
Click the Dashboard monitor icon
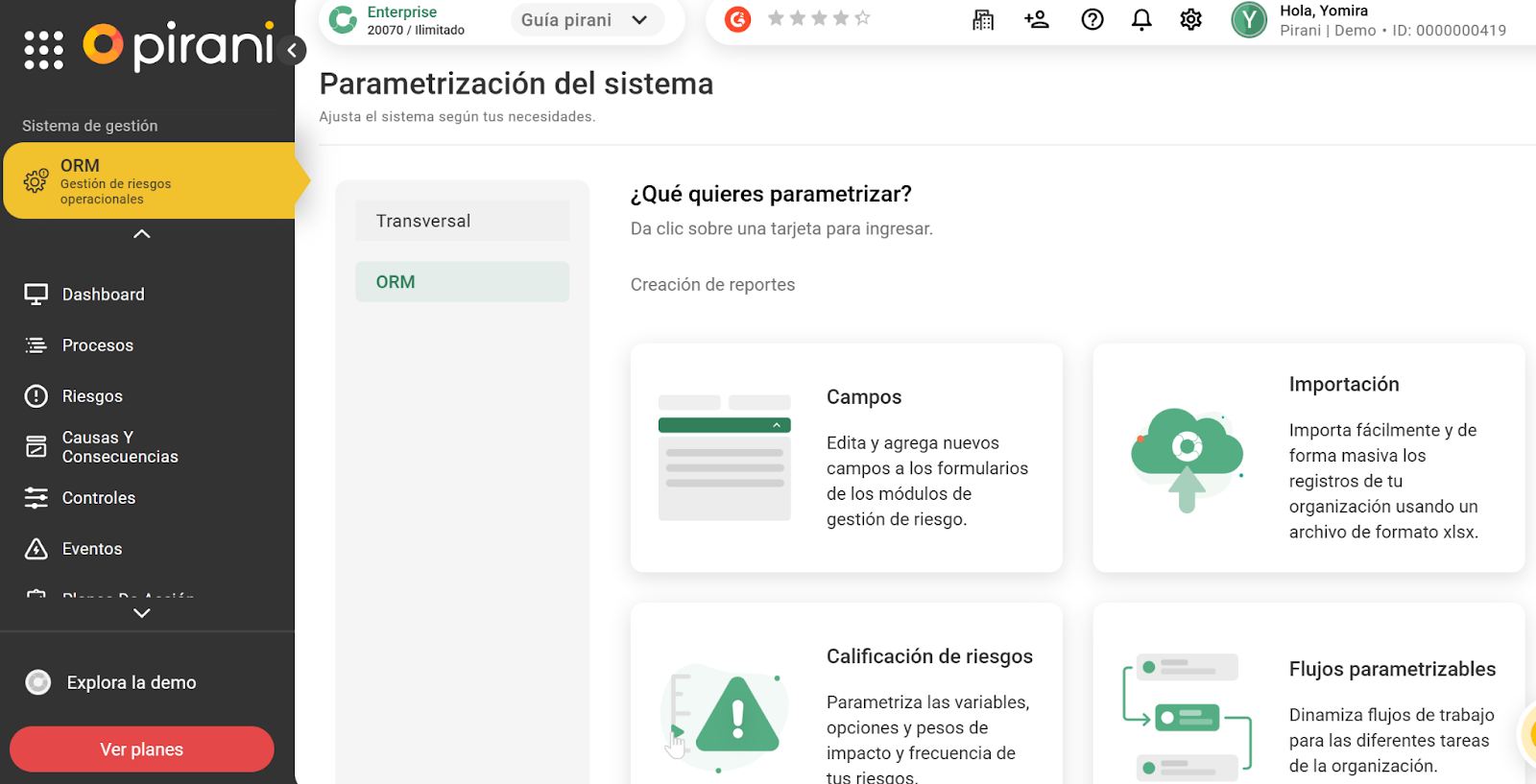[36, 295]
